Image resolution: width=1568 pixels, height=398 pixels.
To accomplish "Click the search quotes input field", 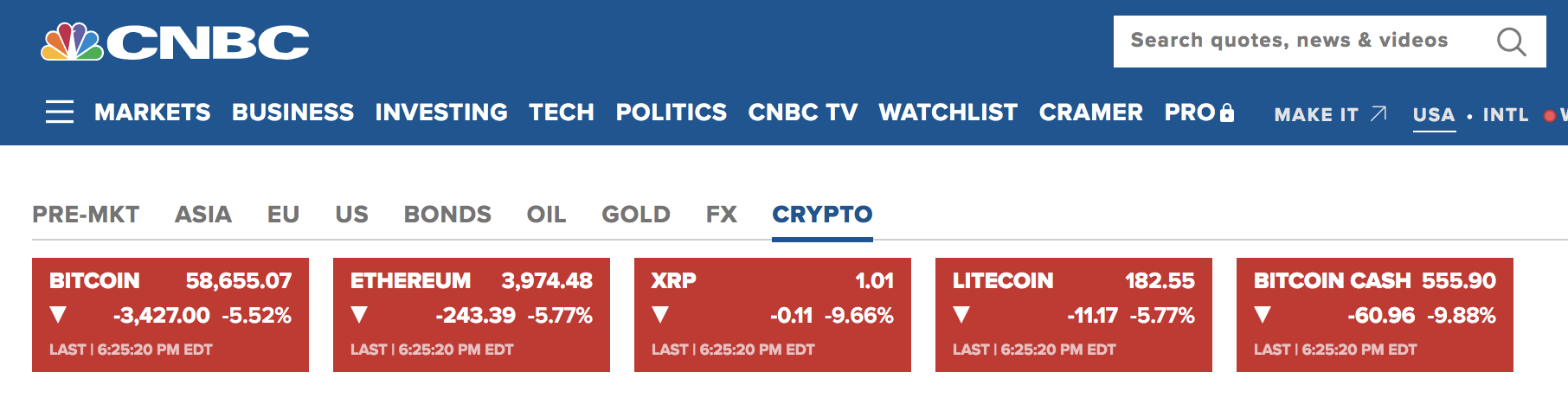I will pyautogui.click(x=1298, y=41).
